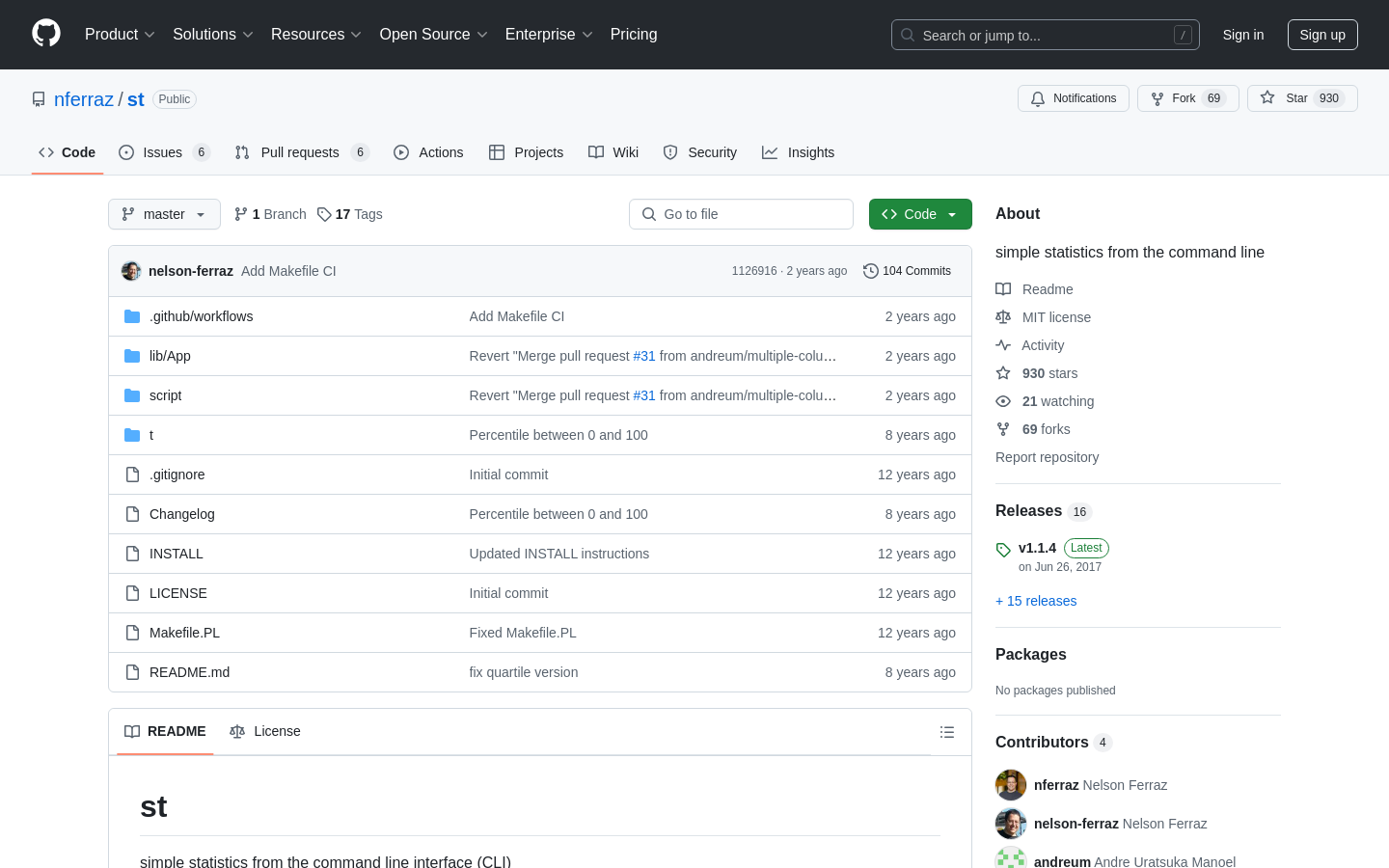Click the star icon beside 930 stars
The image size is (1389, 868).
tap(1003, 373)
